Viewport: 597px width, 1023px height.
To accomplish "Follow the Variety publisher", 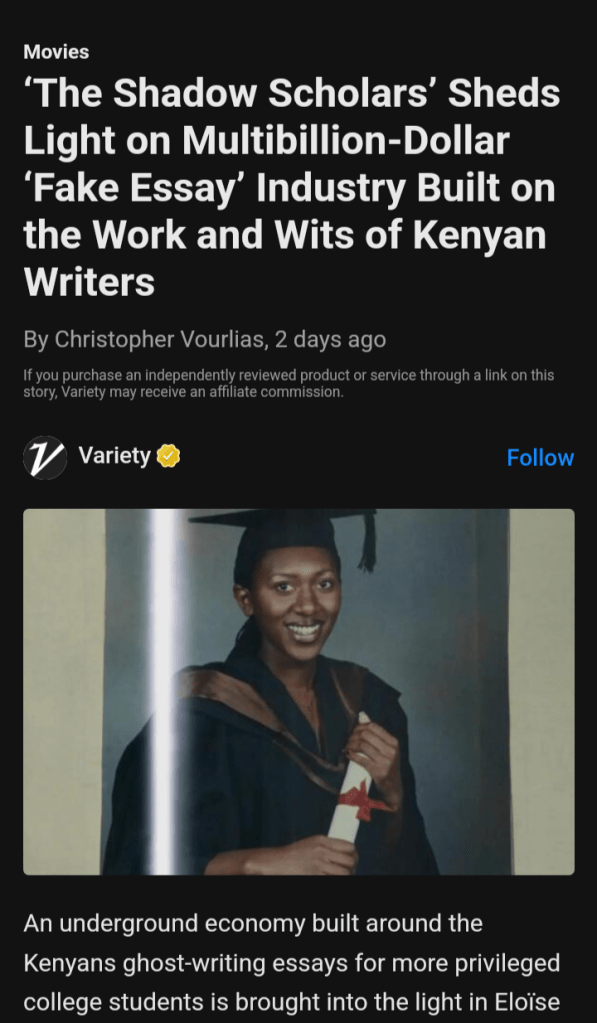I will click(x=540, y=457).
